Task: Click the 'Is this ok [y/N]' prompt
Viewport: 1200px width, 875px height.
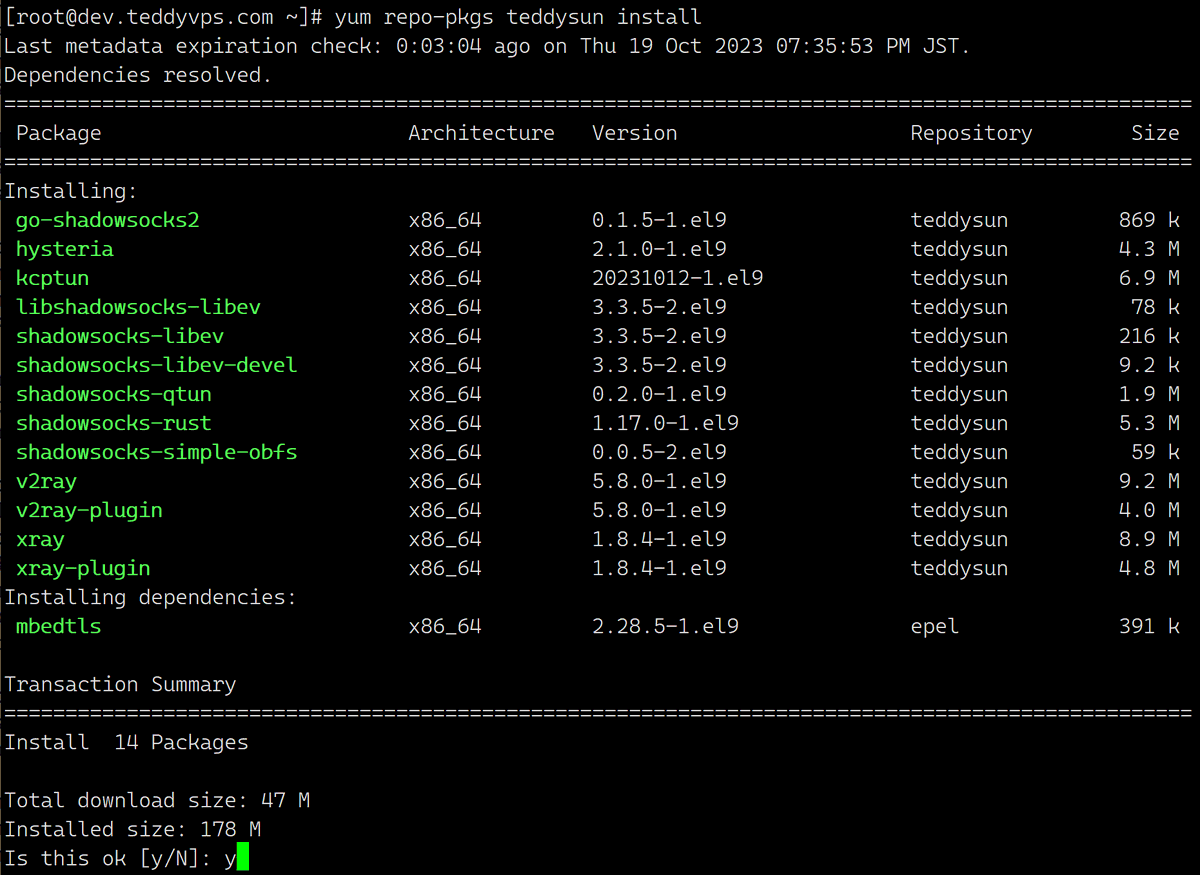Action: tap(108, 858)
